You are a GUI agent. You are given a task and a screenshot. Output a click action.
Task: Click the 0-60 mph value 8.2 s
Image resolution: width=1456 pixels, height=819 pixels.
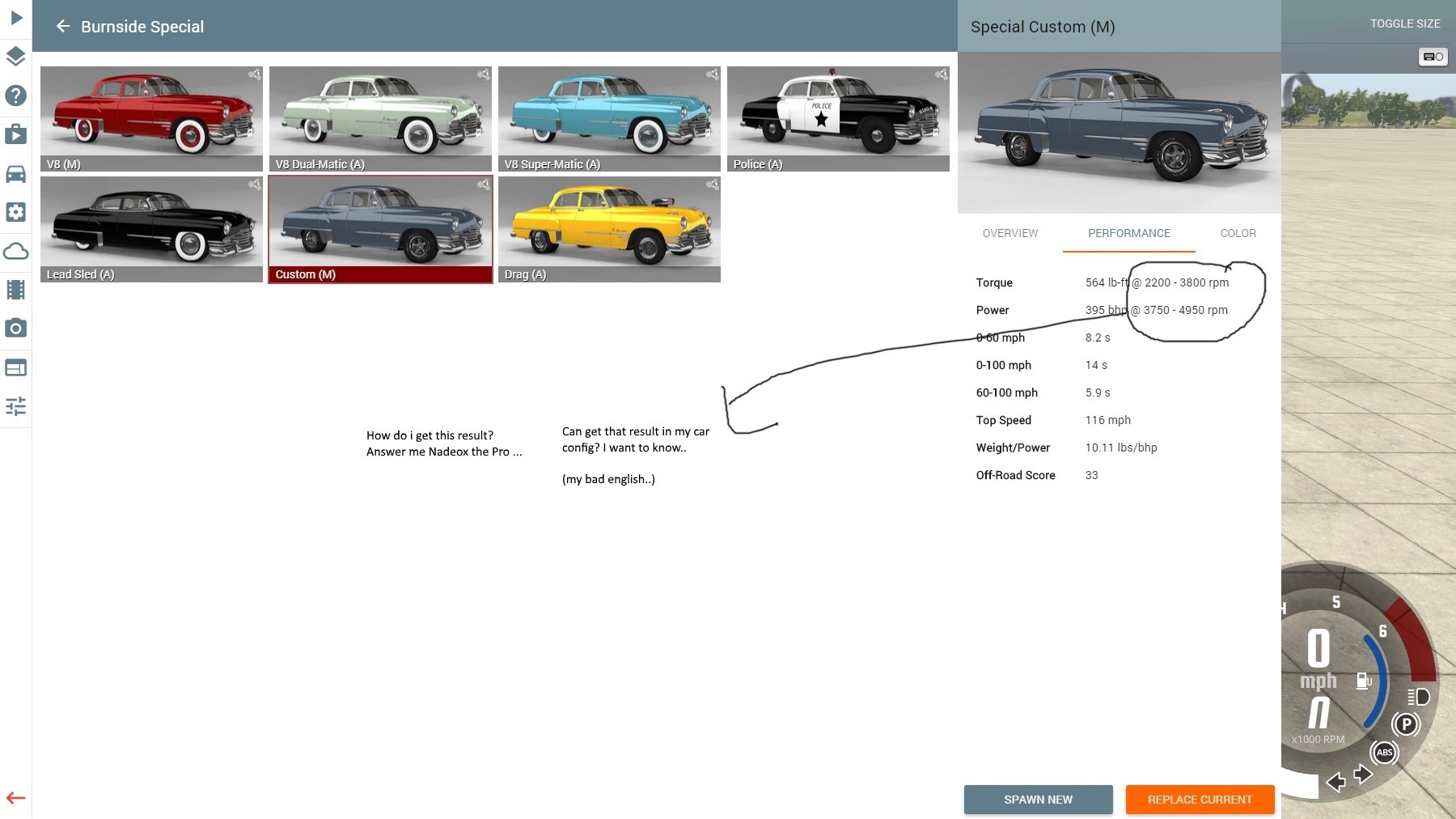point(1098,337)
